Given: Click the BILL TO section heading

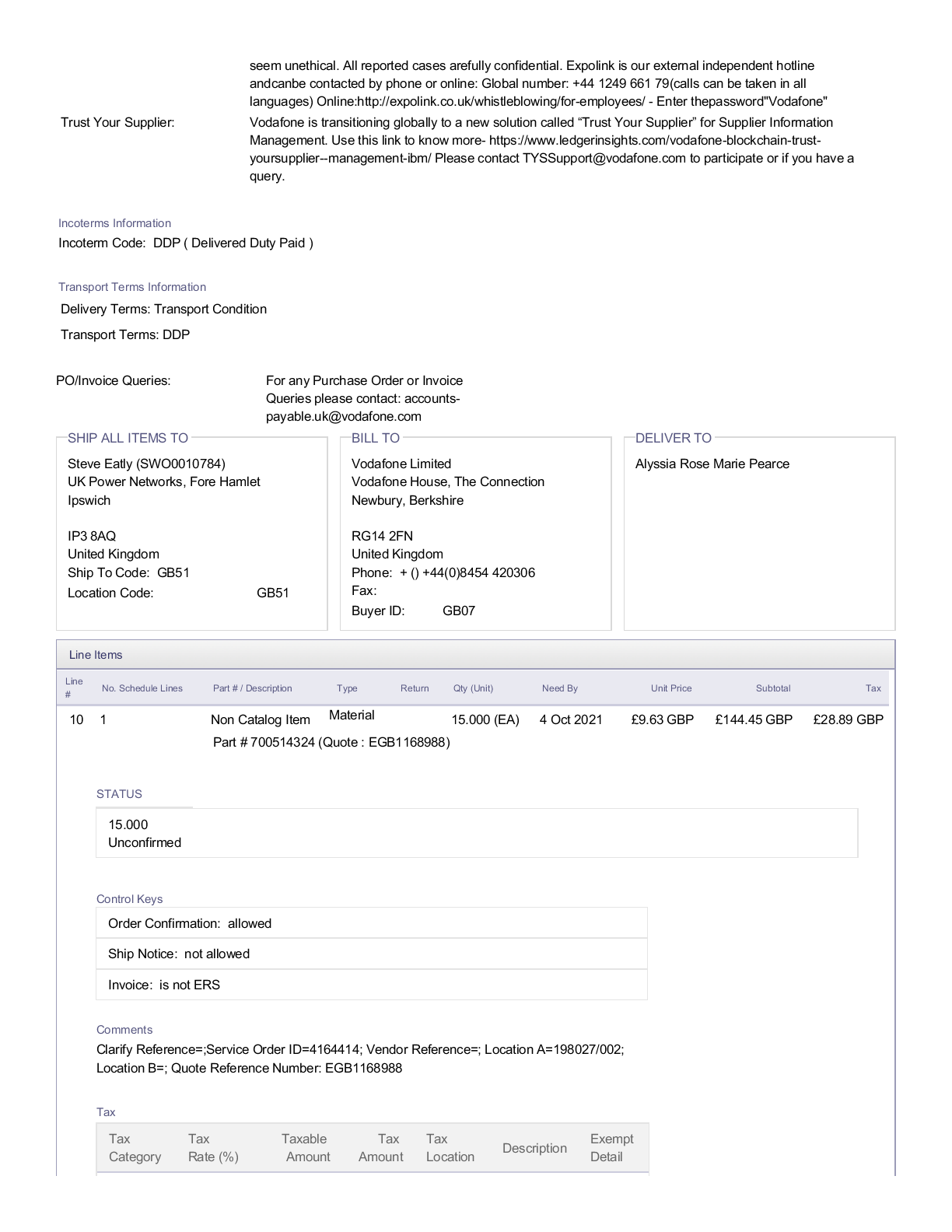Looking at the screenshot, I should pos(376,438).
